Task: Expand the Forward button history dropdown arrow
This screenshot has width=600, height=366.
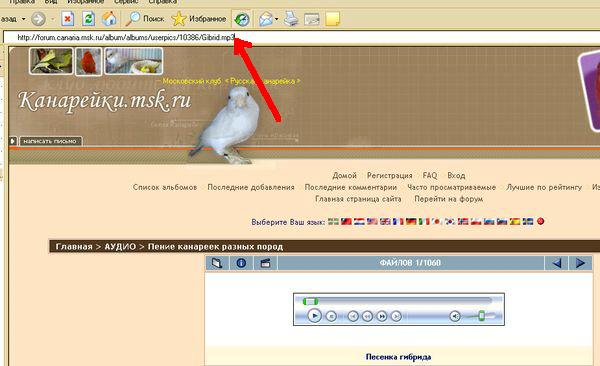Action: (x=52, y=19)
